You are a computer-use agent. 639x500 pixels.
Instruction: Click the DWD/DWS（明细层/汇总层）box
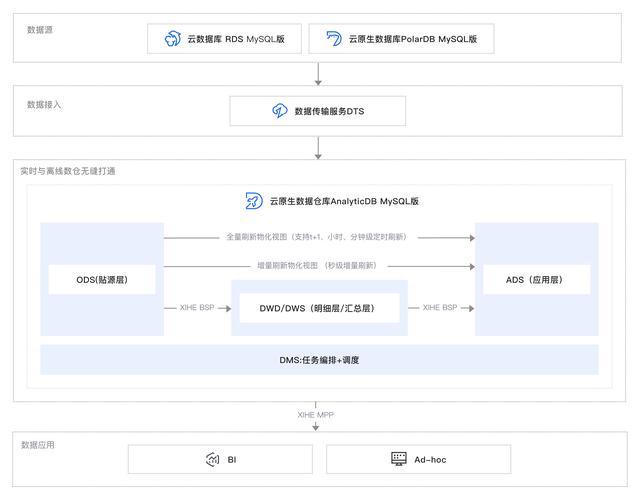pyautogui.click(x=320, y=308)
